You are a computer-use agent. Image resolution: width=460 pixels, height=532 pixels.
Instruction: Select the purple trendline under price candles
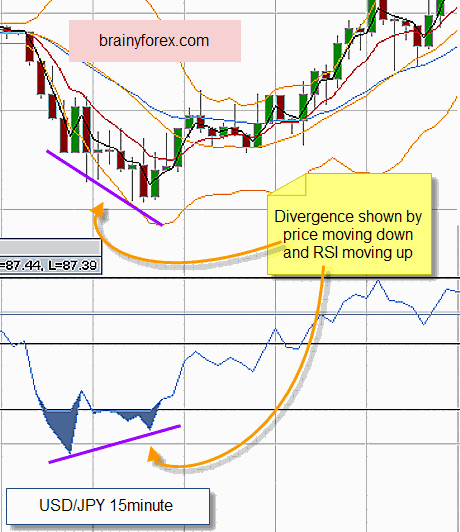[x=104, y=188]
